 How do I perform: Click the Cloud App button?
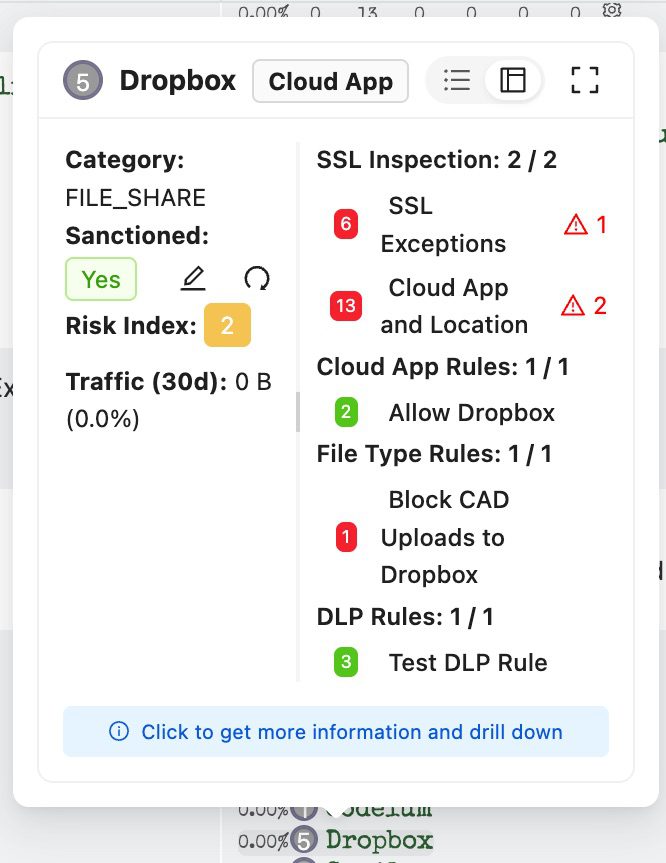click(330, 81)
